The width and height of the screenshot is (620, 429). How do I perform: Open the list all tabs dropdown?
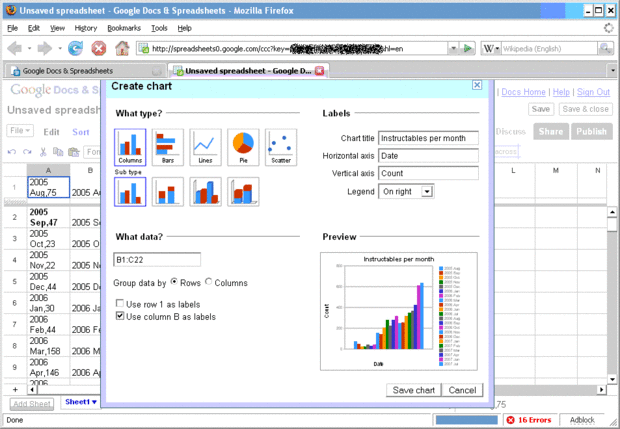click(612, 71)
